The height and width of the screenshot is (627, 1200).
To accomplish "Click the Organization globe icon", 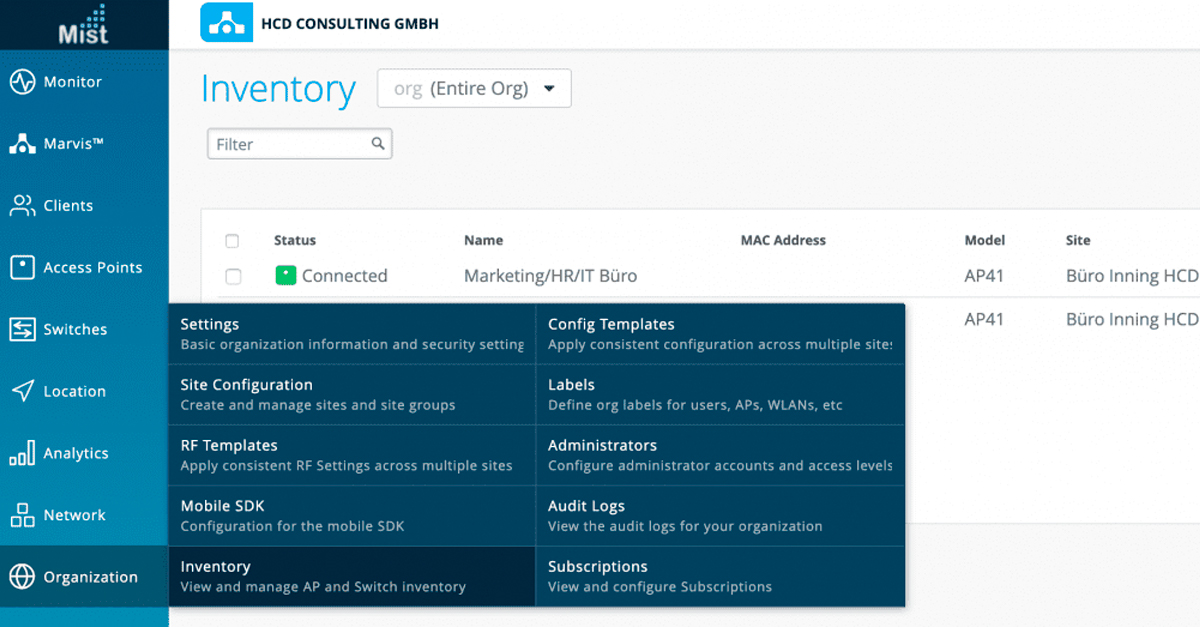I will [x=22, y=577].
